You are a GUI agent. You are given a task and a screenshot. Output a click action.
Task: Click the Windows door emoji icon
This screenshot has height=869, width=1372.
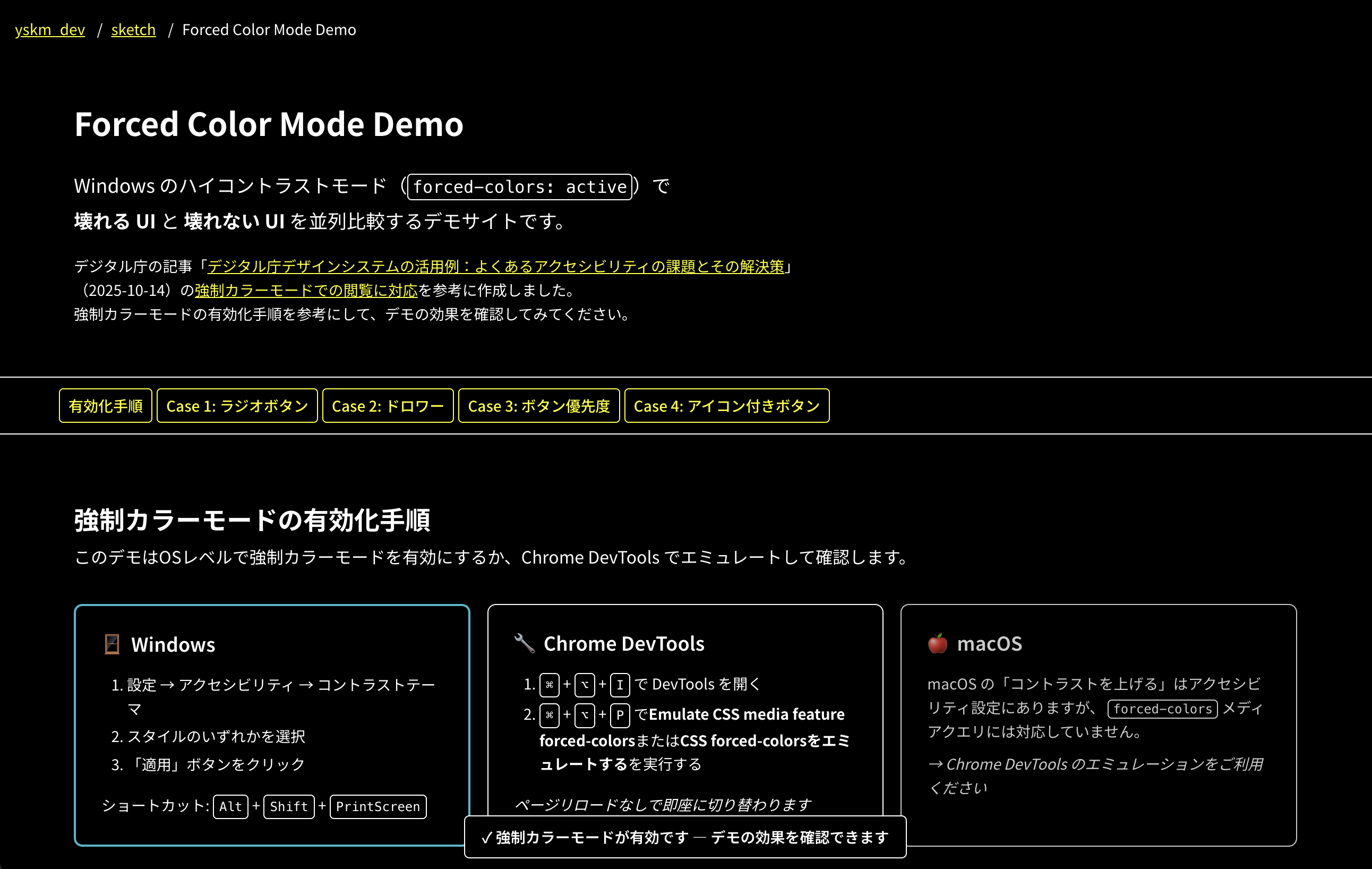tap(112, 644)
